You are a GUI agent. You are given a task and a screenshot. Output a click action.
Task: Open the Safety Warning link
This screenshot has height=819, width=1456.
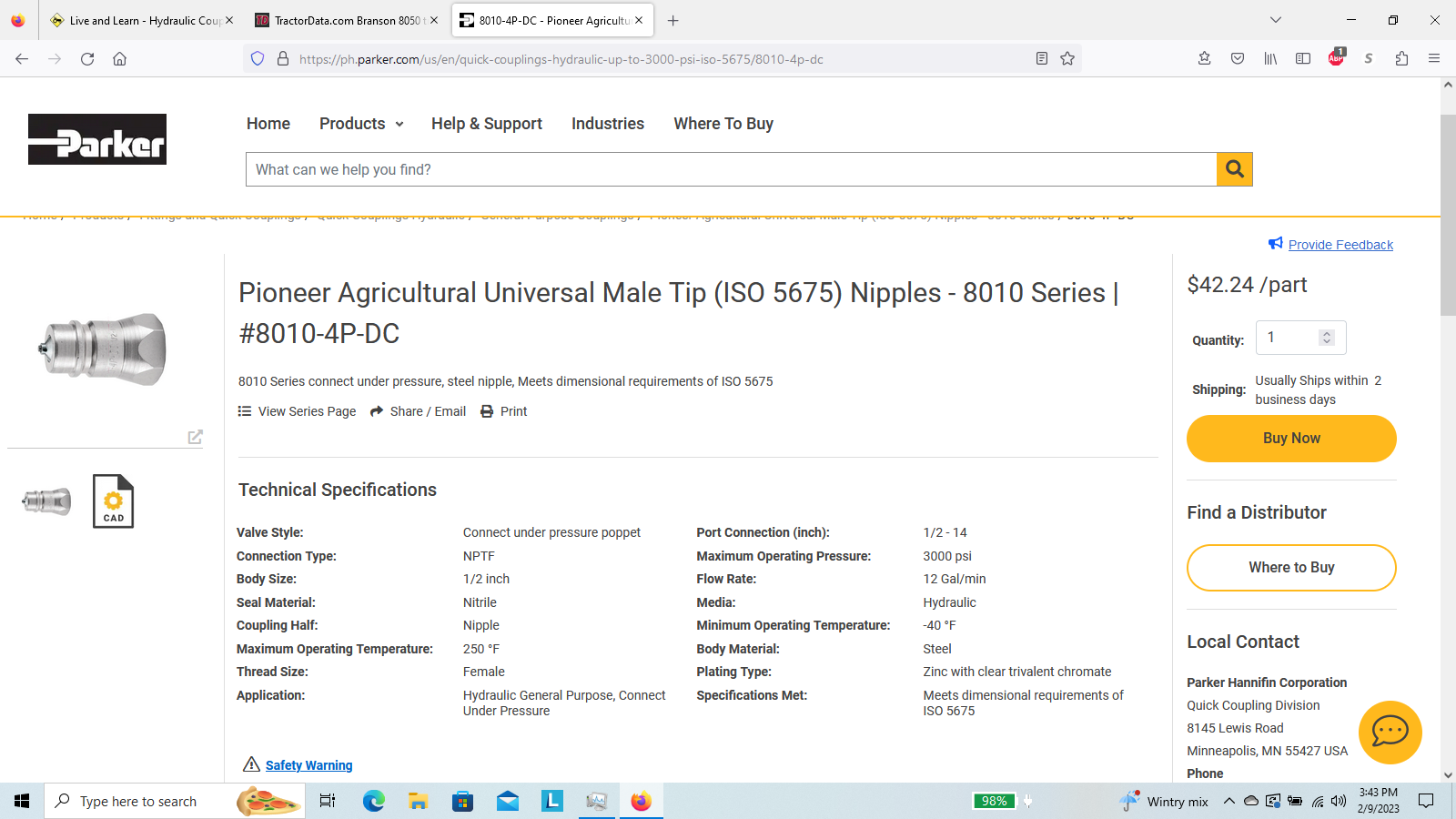[x=308, y=765]
